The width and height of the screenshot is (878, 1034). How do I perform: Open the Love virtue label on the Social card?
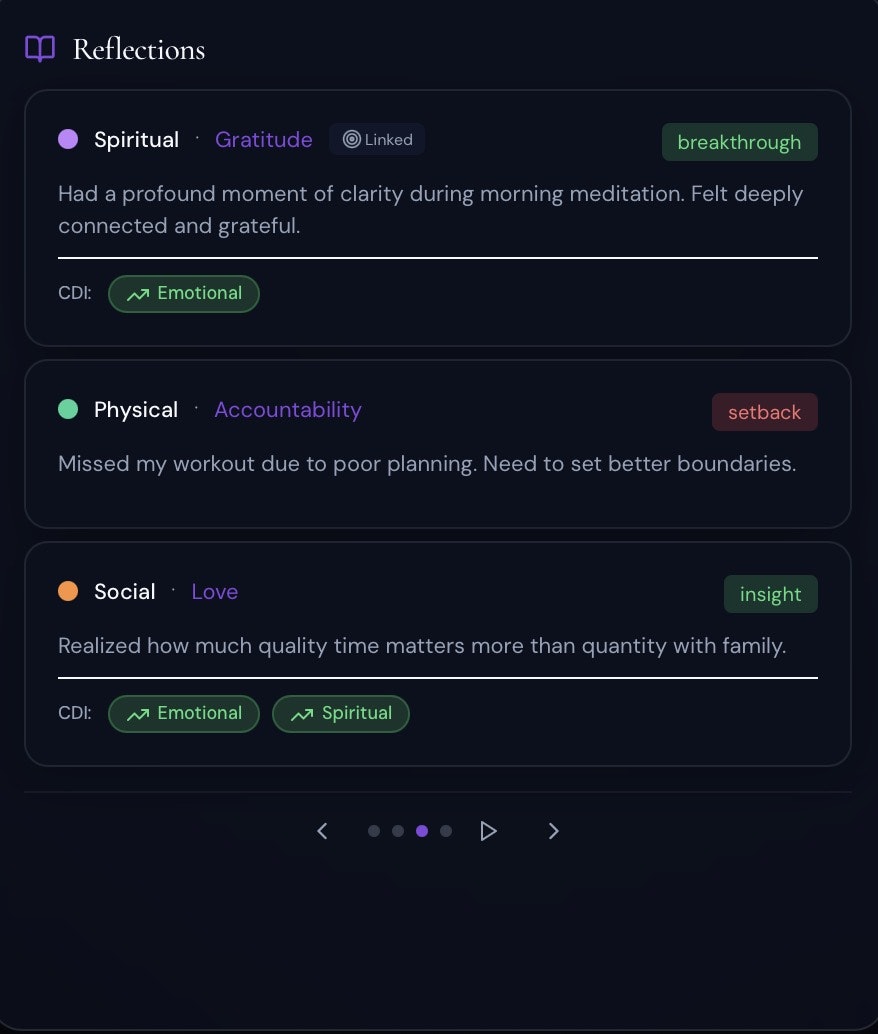(214, 591)
